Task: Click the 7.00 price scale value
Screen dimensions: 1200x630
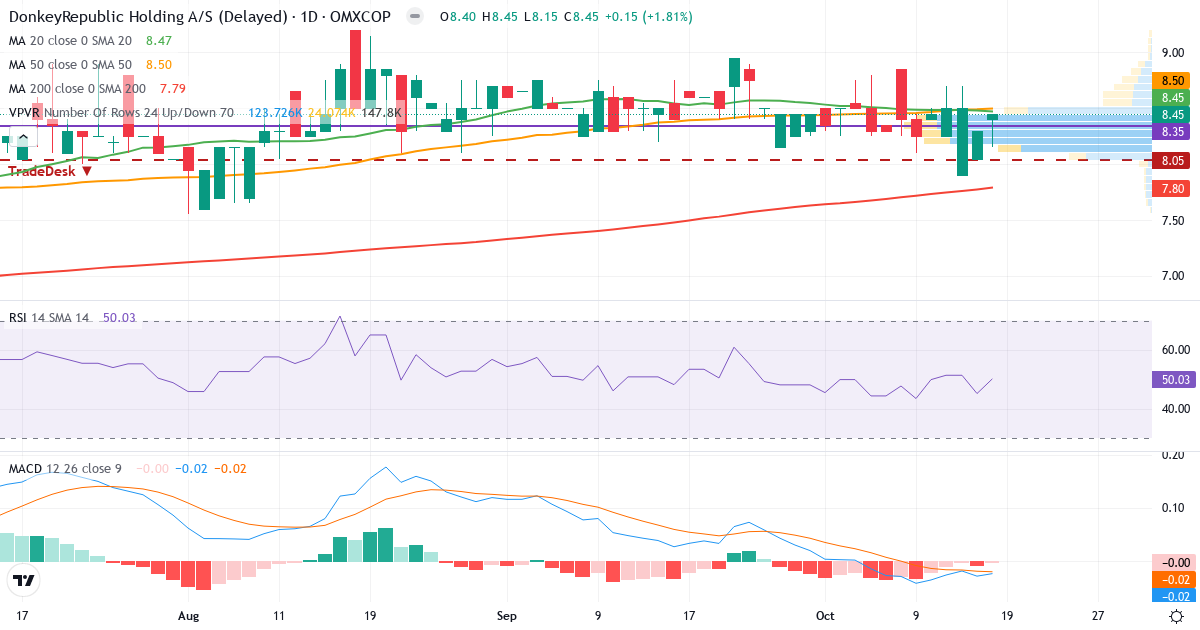Action: pos(1173,276)
